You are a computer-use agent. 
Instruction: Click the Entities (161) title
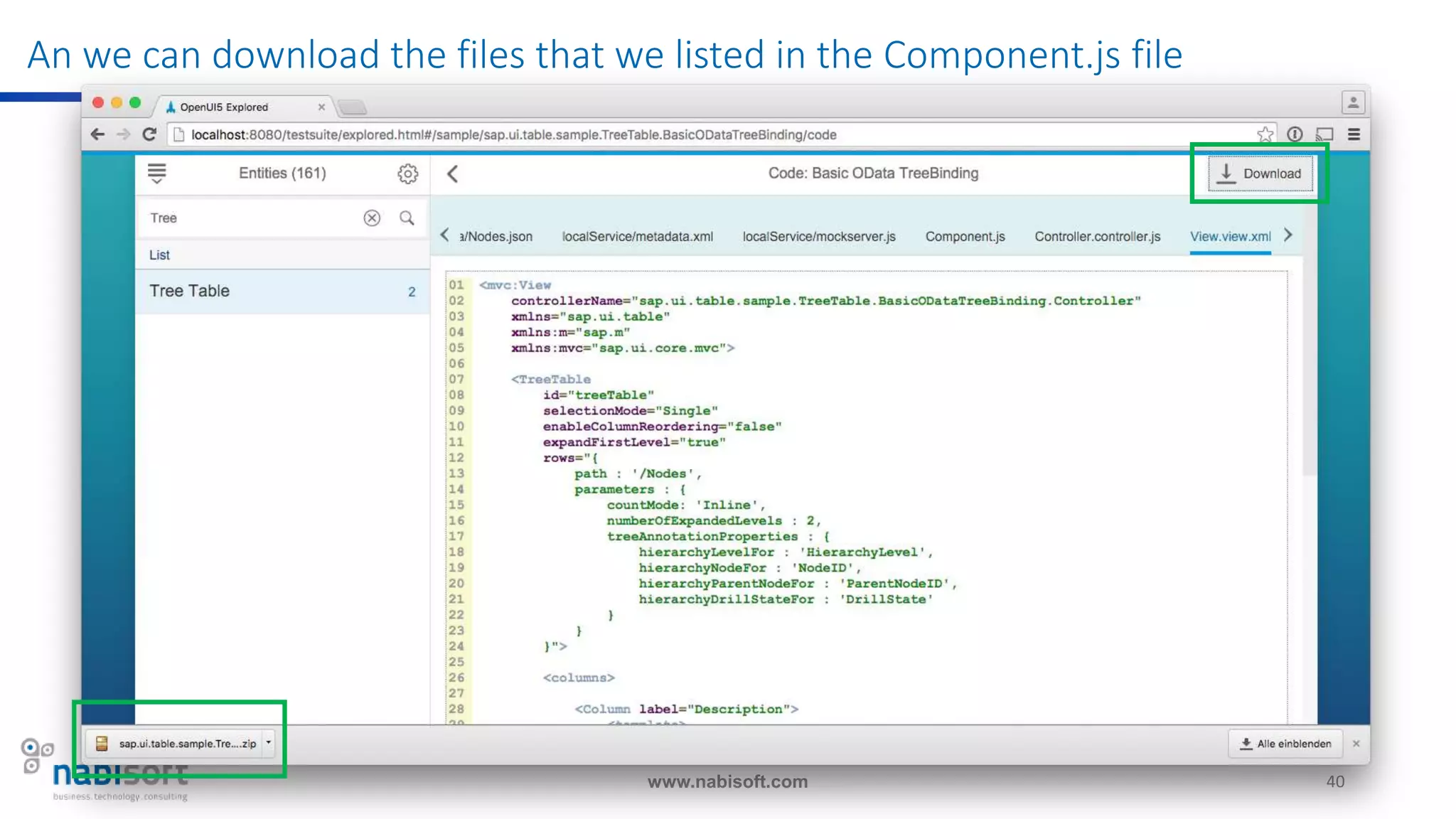click(x=282, y=173)
